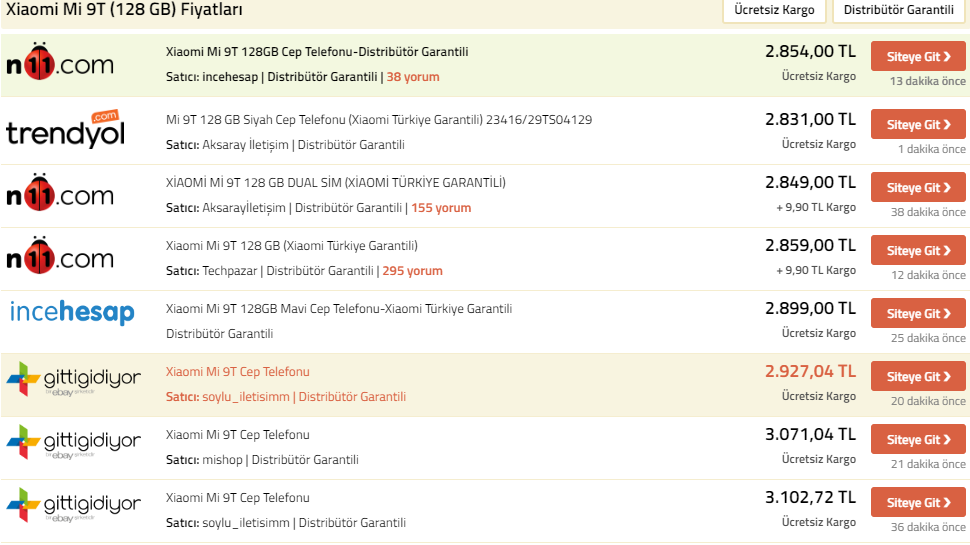
Task: Open 'Xiaomi Mi 9T 128 GB (Xiaomi Türkiye Garantili)' listing
Action: pyautogui.click(x=291, y=246)
